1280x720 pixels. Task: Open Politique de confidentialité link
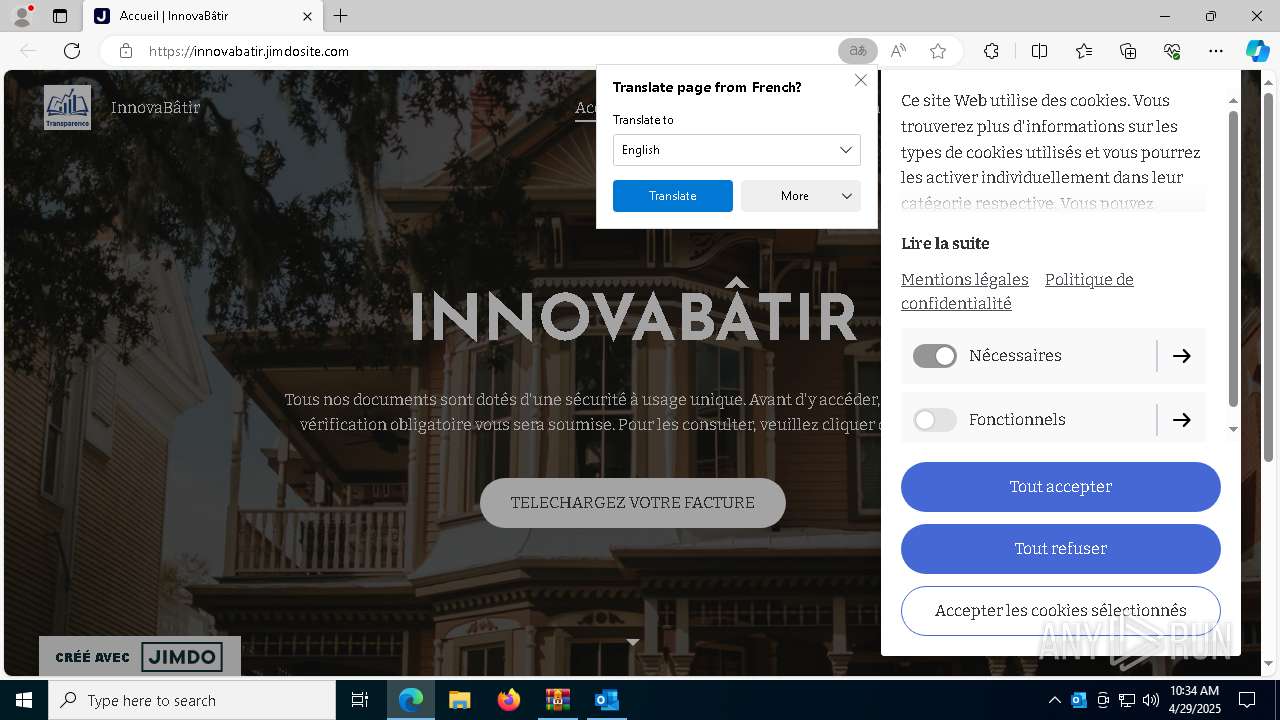[x=1017, y=291]
